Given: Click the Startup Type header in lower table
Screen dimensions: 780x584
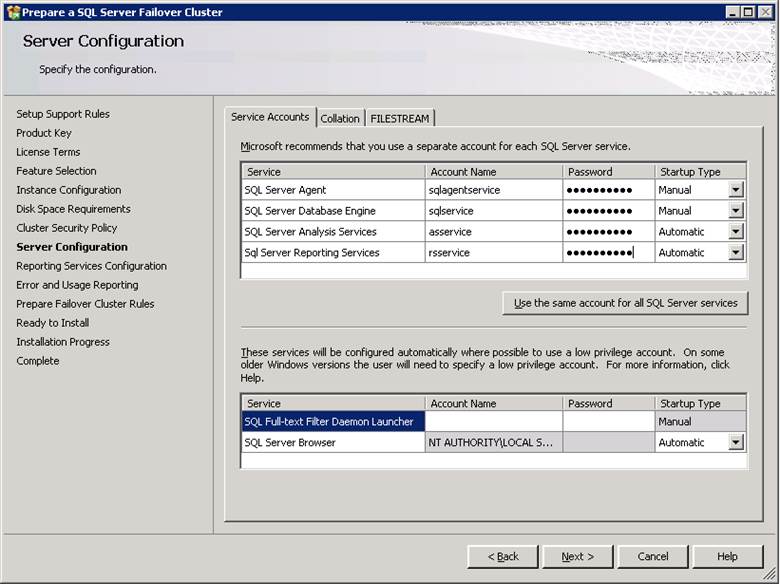Looking at the screenshot, I should click(x=700, y=403).
